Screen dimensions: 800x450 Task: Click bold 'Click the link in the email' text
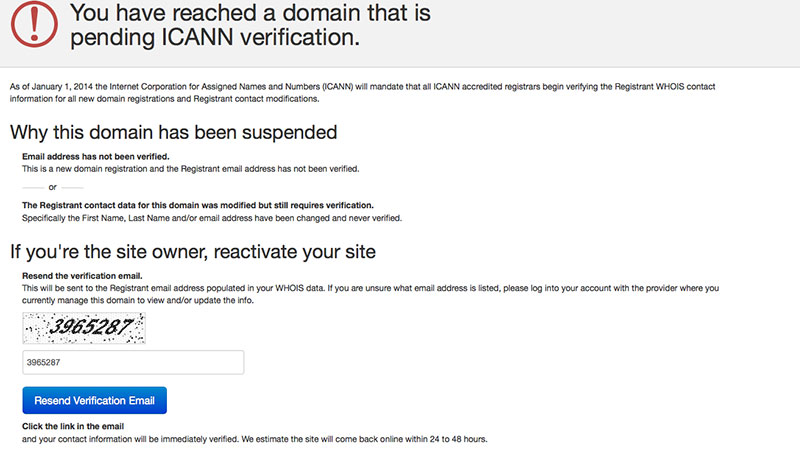click(82, 427)
